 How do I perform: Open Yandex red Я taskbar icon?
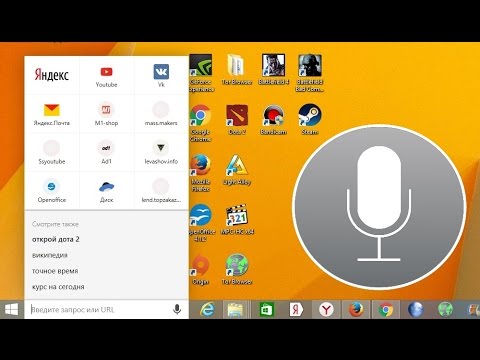(x=296, y=310)
